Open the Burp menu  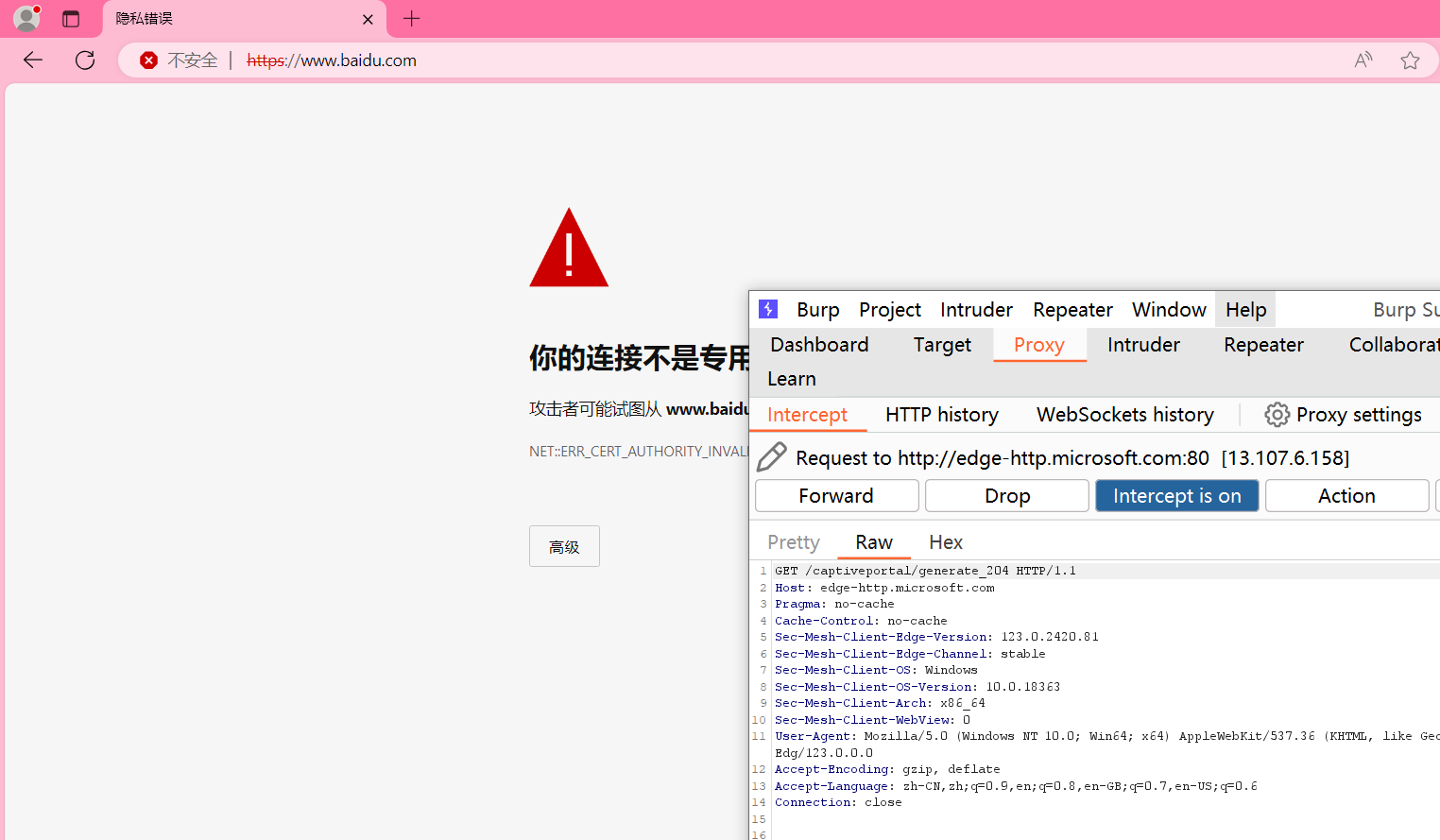(817, 310)
